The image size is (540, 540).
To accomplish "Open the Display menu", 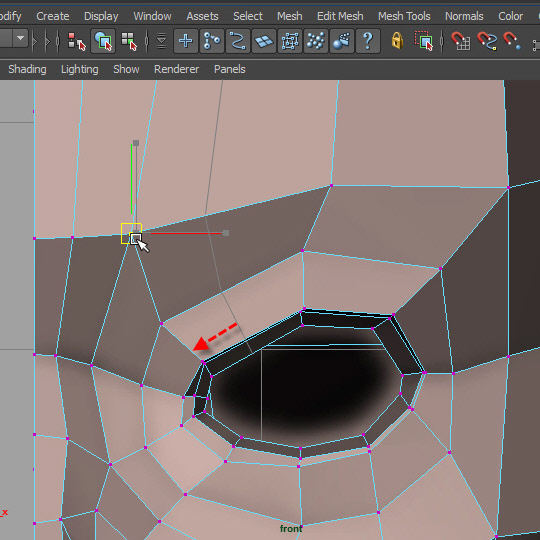I will 101,16.
